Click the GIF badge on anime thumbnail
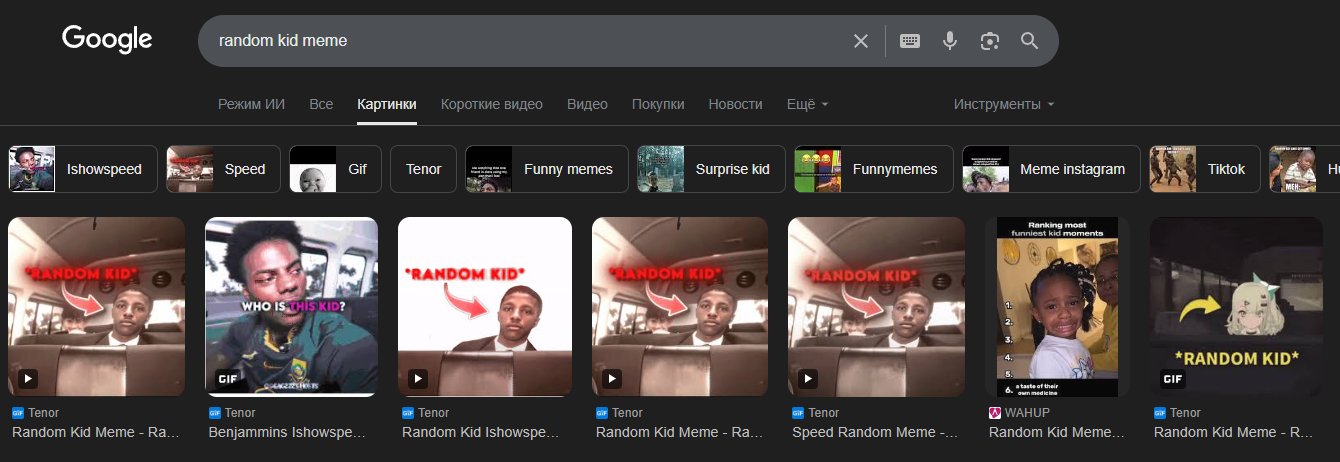This screenshot has width=1340, height=462. point(1172,379)
